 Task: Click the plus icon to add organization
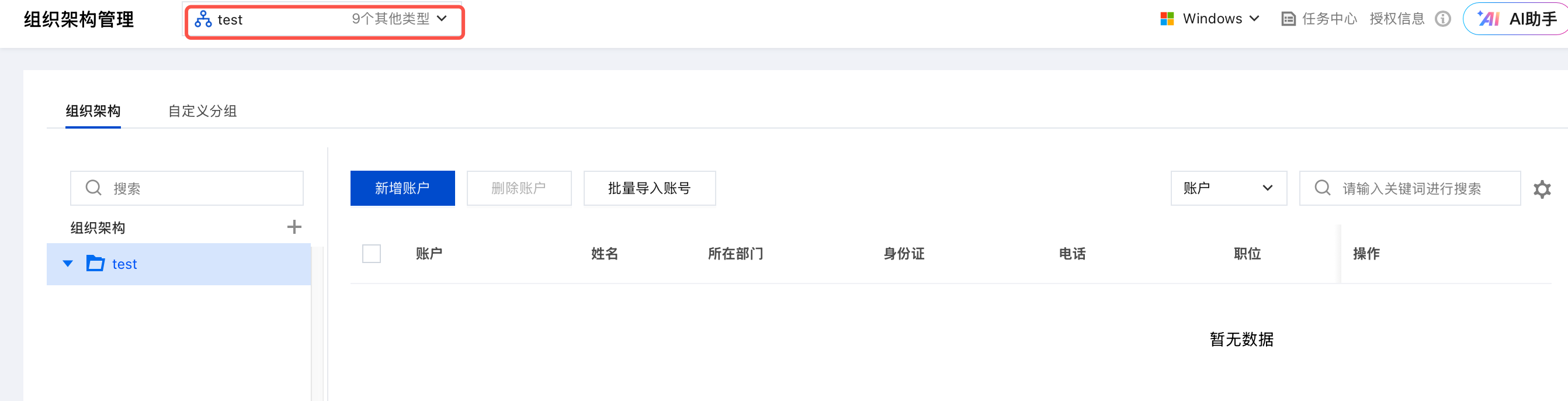294,227
